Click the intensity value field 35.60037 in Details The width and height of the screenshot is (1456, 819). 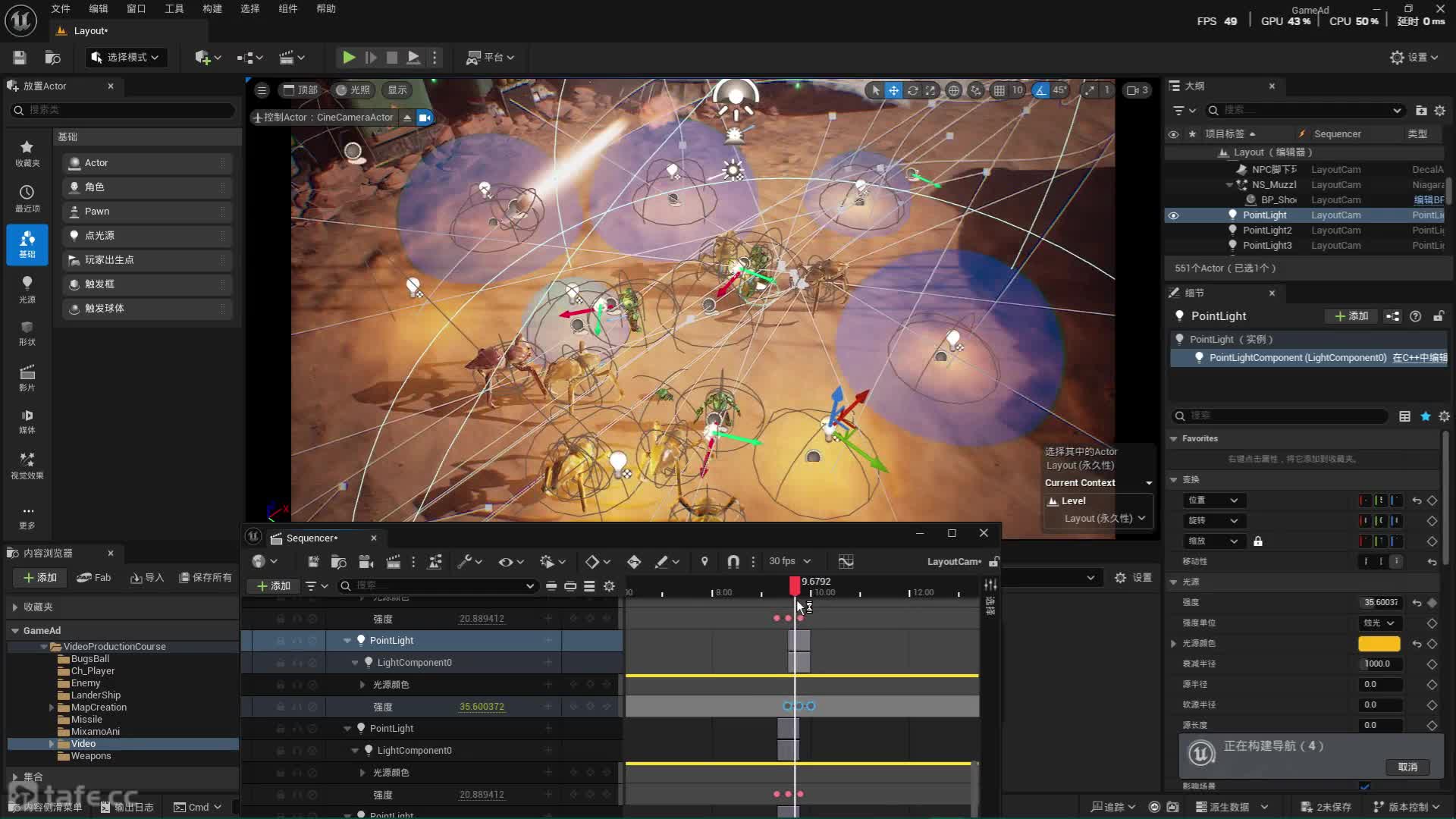[x=1380, y=602]
